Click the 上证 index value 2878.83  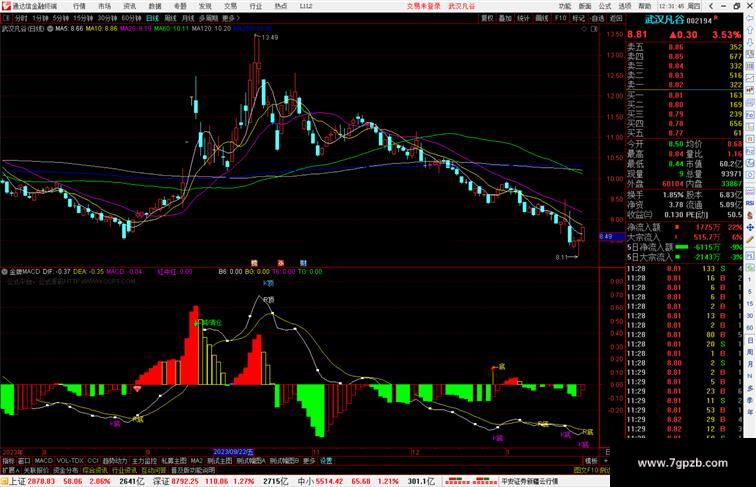[41, 481]
